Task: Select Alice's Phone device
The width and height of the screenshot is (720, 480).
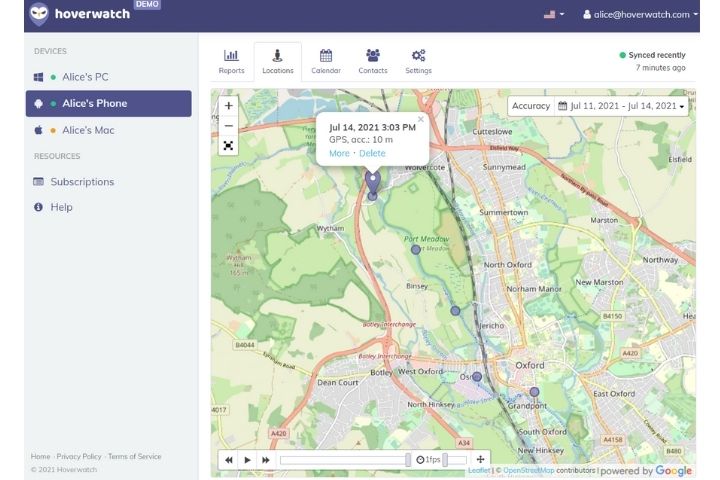Action: click(108, 103)
